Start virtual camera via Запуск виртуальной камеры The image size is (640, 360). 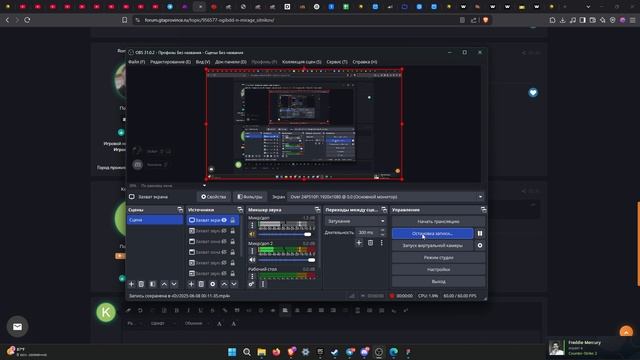pos(433,245)
